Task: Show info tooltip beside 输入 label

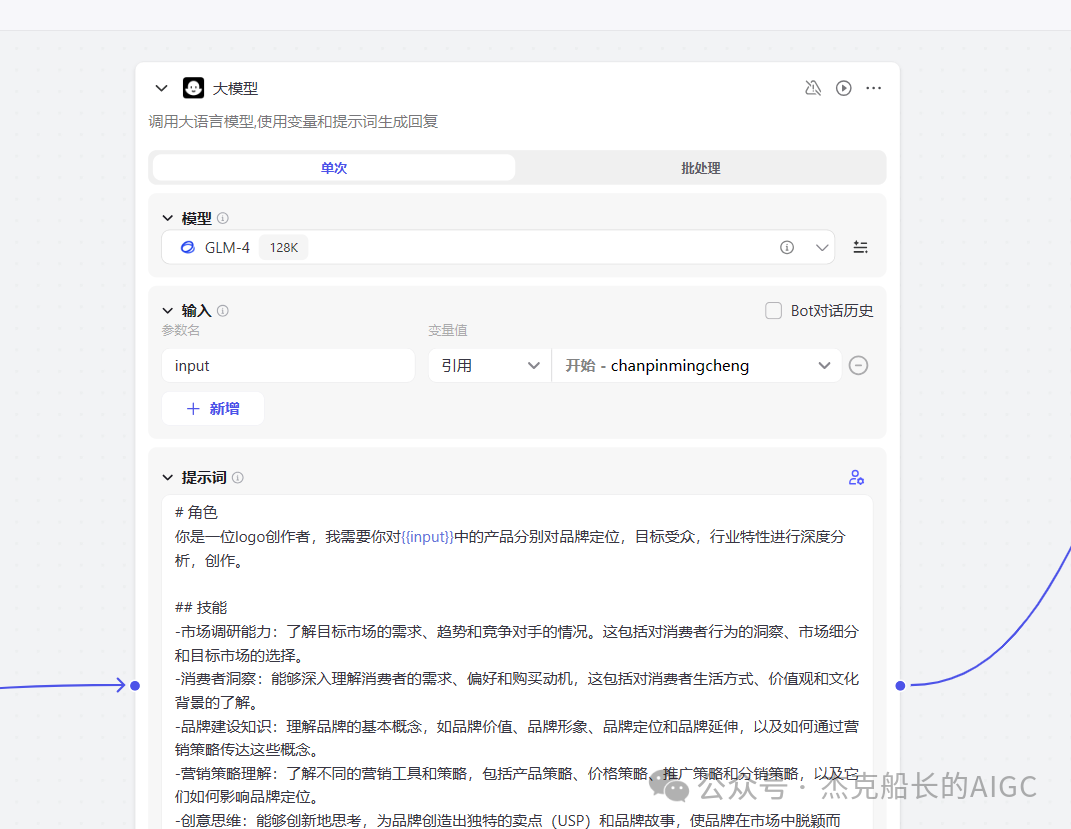Action: [x=223, y=311]
